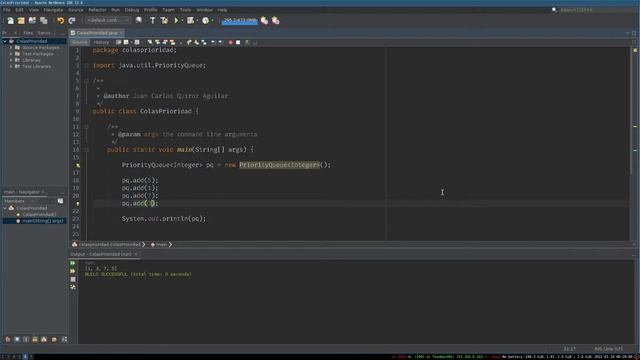
Task: Click the Profile Project clock icon
Action: coord(205,20)
